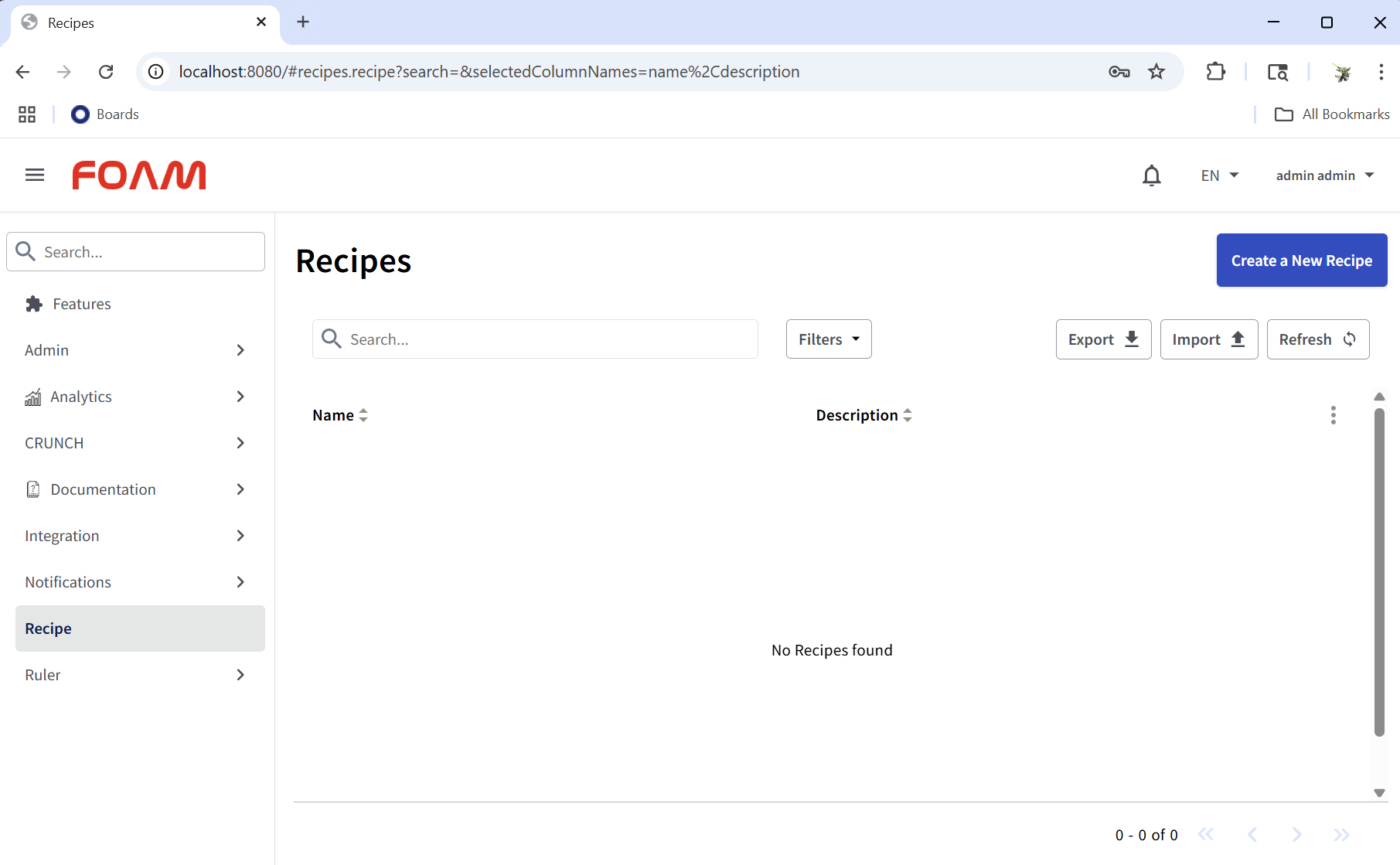Expand the Integration menu chevron
The width and height of the screenshot is (1400, 865).
click(240, 536)
